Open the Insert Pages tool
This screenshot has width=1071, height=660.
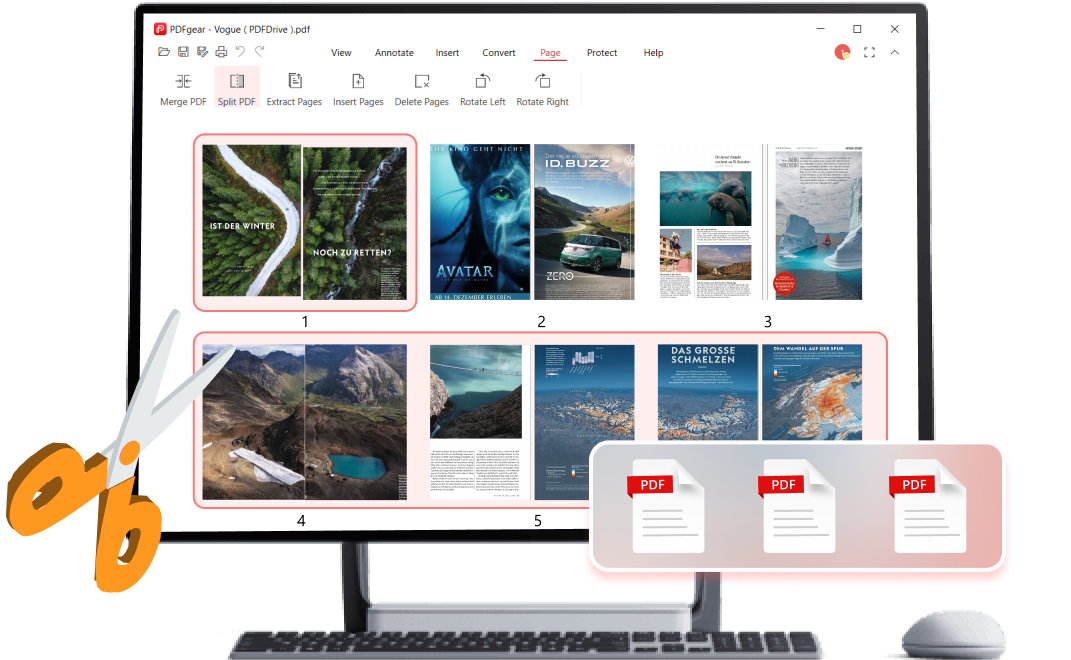[358, 90]
